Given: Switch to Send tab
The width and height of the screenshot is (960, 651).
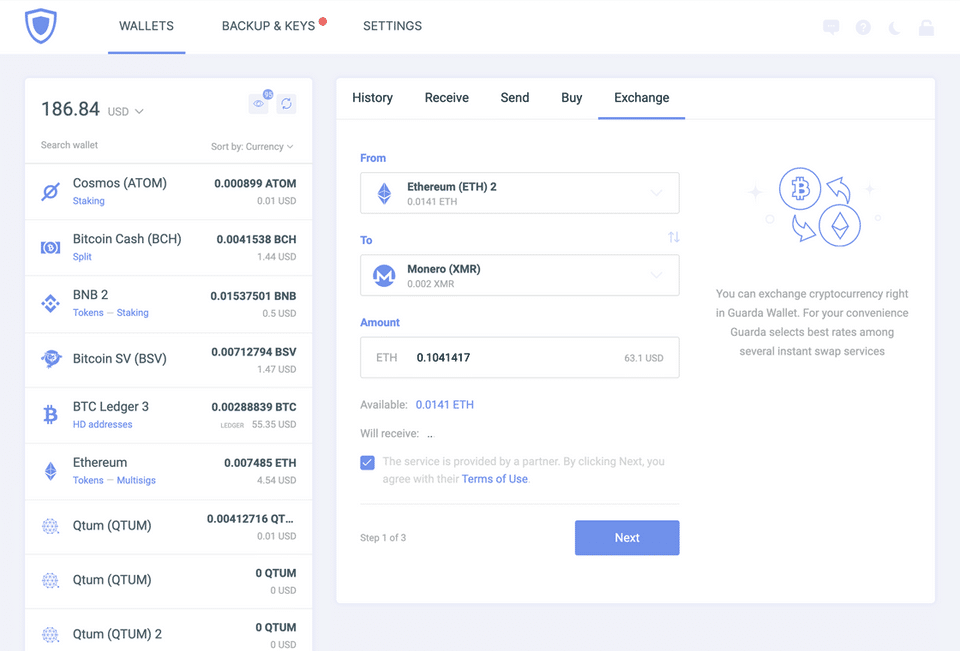Looking at the screenshot, I should tap(515, 98).
